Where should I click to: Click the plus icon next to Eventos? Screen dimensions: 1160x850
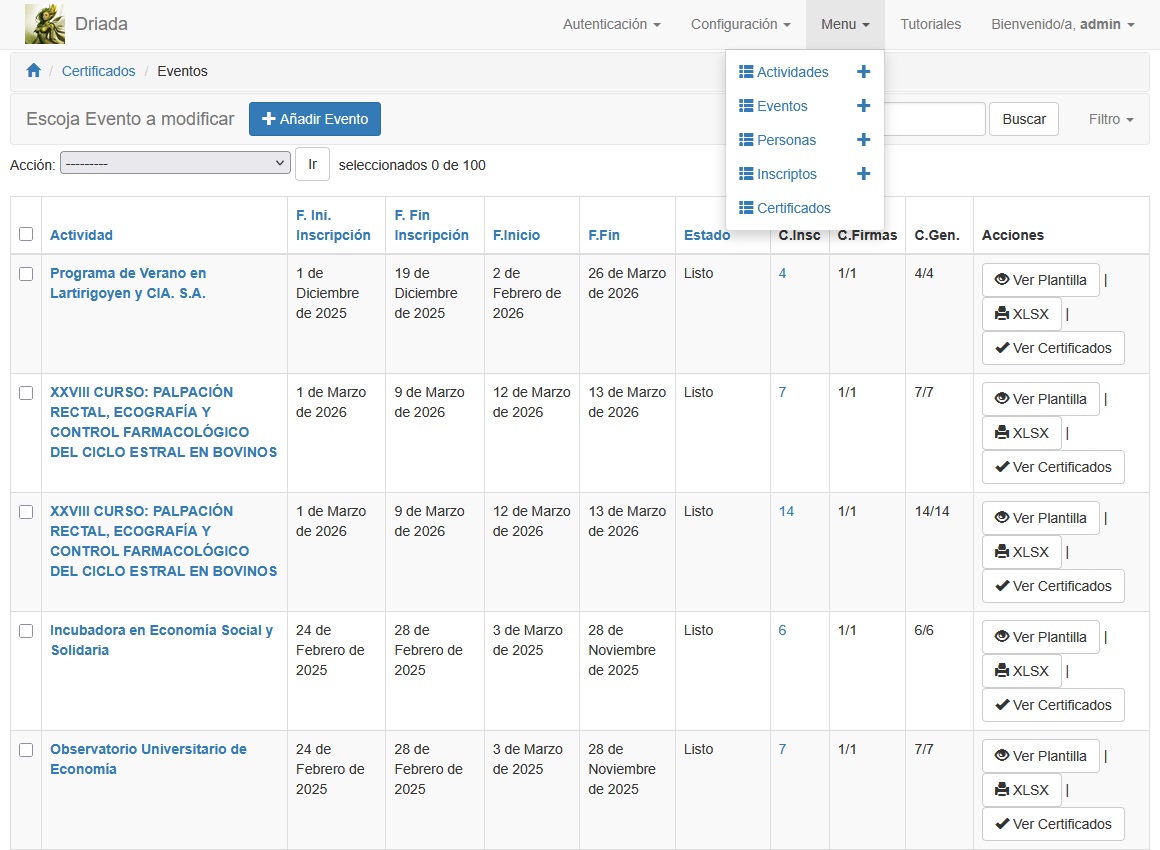pos(864,105)
